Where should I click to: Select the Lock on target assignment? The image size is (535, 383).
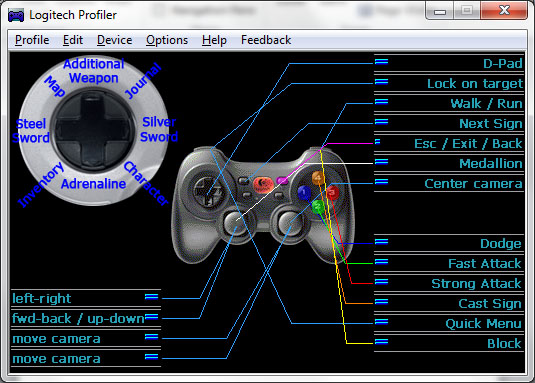475,84
